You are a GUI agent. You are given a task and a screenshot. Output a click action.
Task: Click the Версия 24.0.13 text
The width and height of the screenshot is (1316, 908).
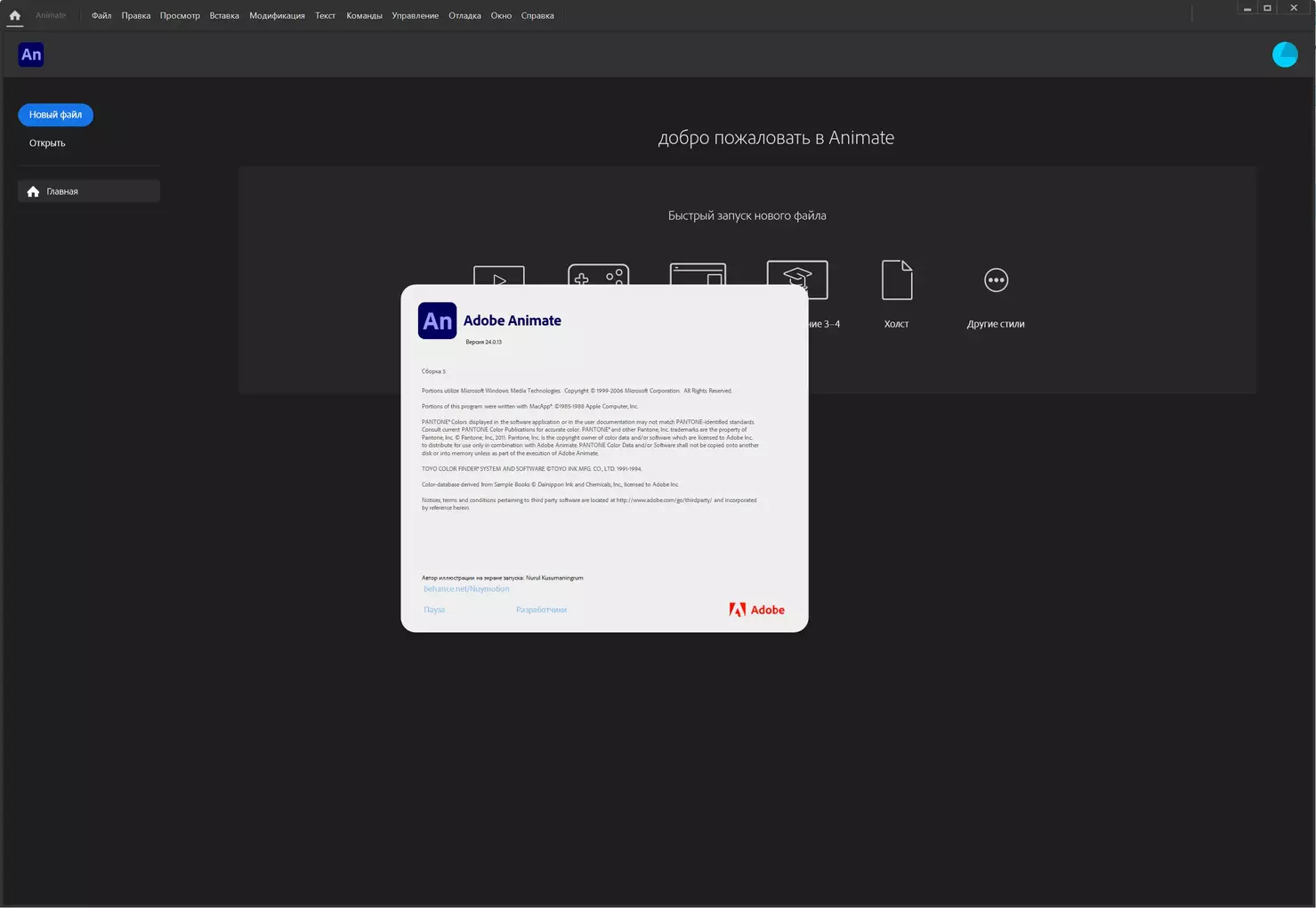click(x=484, y=342)
